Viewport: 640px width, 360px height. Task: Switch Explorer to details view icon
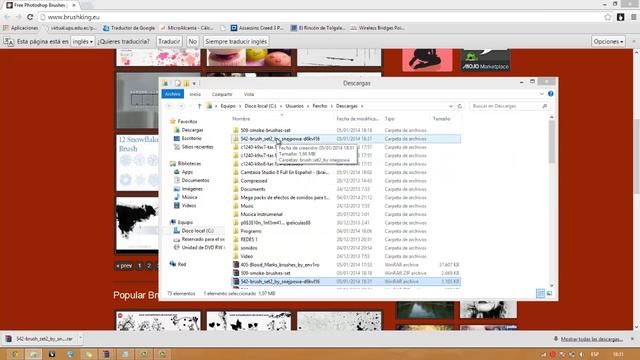tap(540, 293)
